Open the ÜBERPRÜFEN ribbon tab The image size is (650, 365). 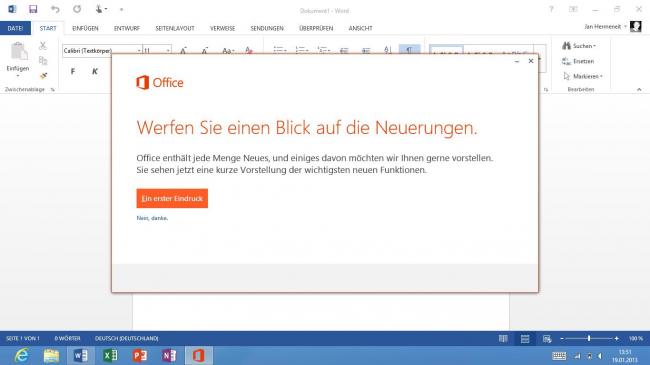tap(316, 28)
